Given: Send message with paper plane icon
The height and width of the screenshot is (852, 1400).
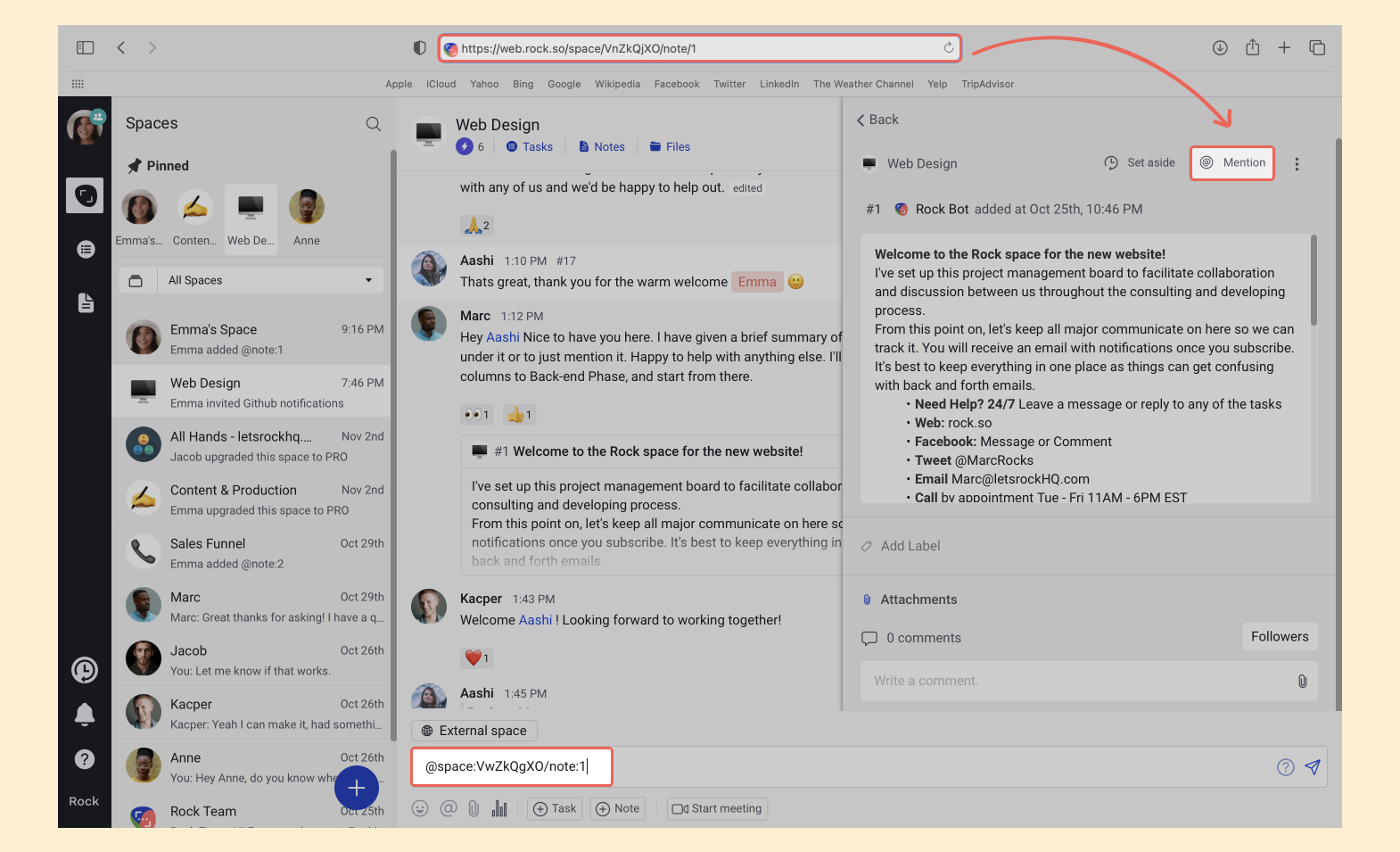Looking at the screenshot, I should point(1313,767).
